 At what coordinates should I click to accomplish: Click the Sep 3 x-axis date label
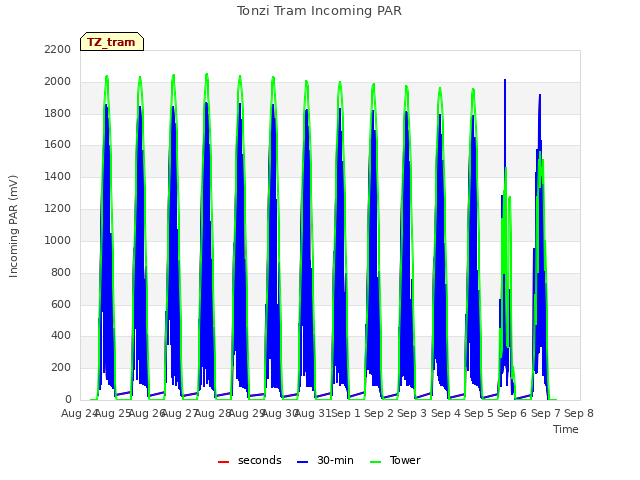pos(412,413)
